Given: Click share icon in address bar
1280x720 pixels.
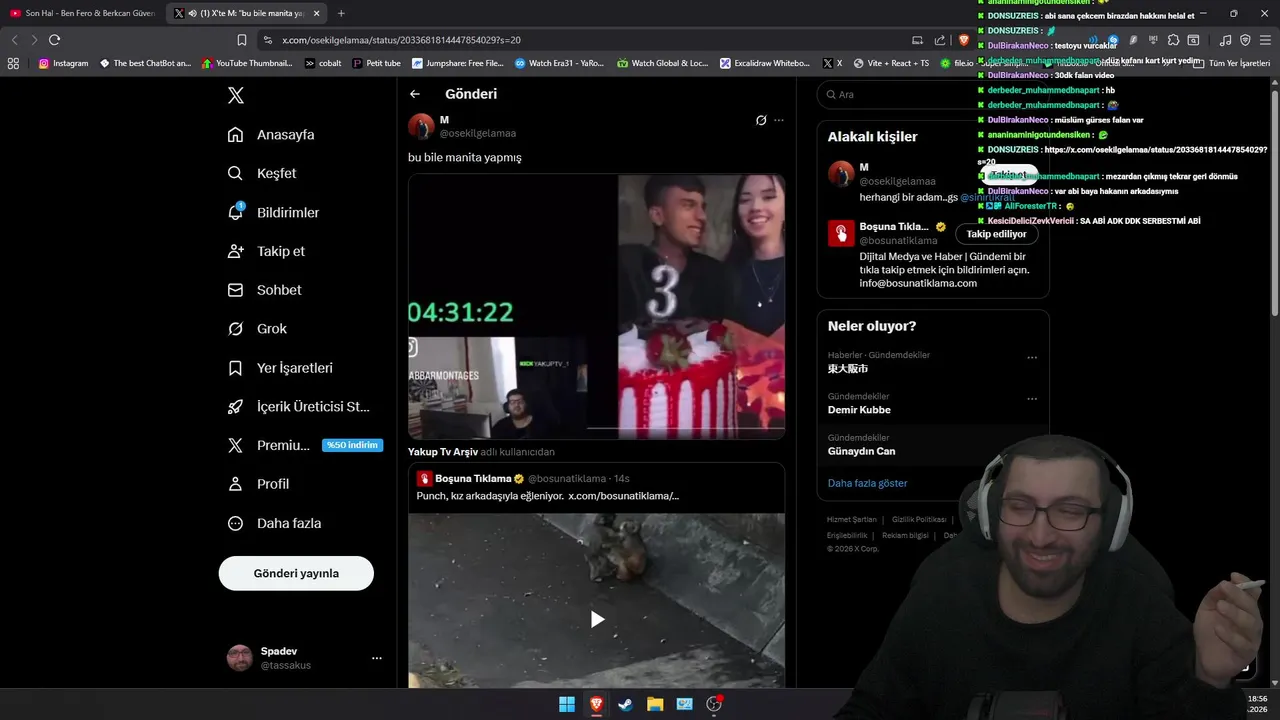Looking at the screenshot, I should [940, 40].
